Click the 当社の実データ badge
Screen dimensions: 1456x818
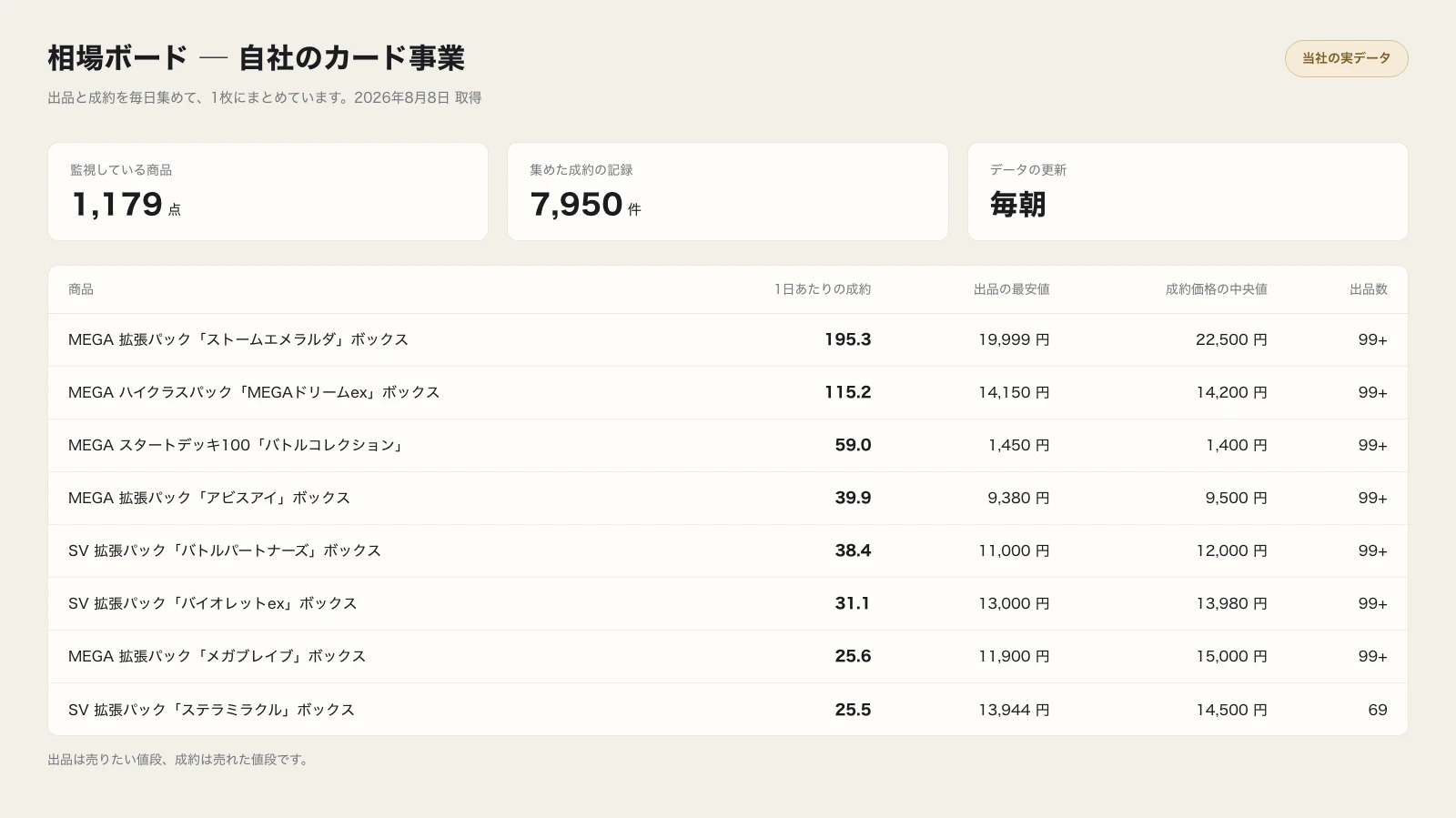click(x=1346, y=58)
